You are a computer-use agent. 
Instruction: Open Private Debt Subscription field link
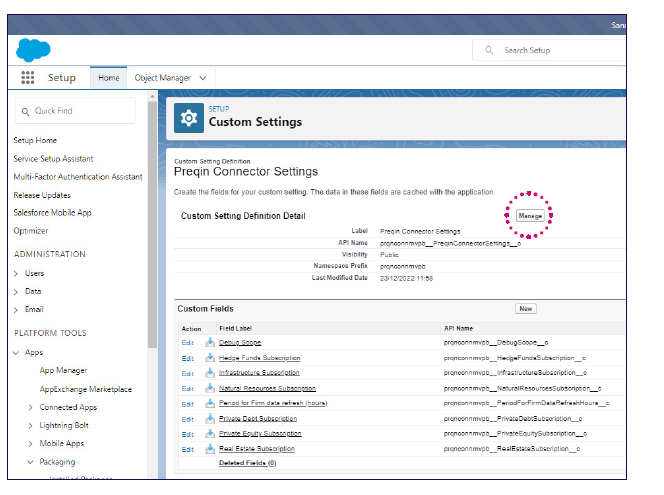[258, 418]
